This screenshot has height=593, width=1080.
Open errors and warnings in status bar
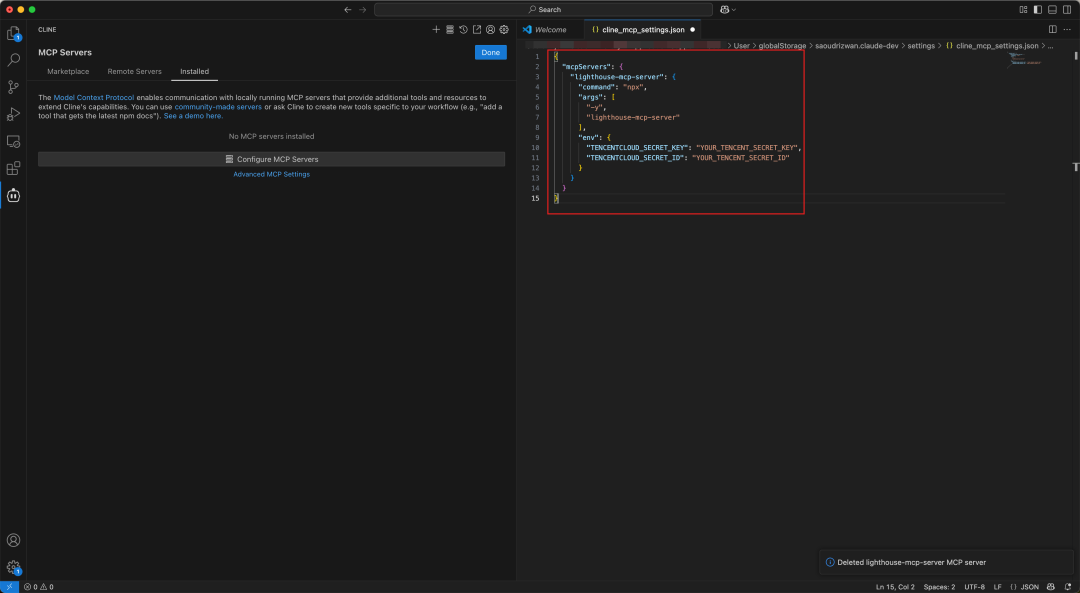coord(39,587)
